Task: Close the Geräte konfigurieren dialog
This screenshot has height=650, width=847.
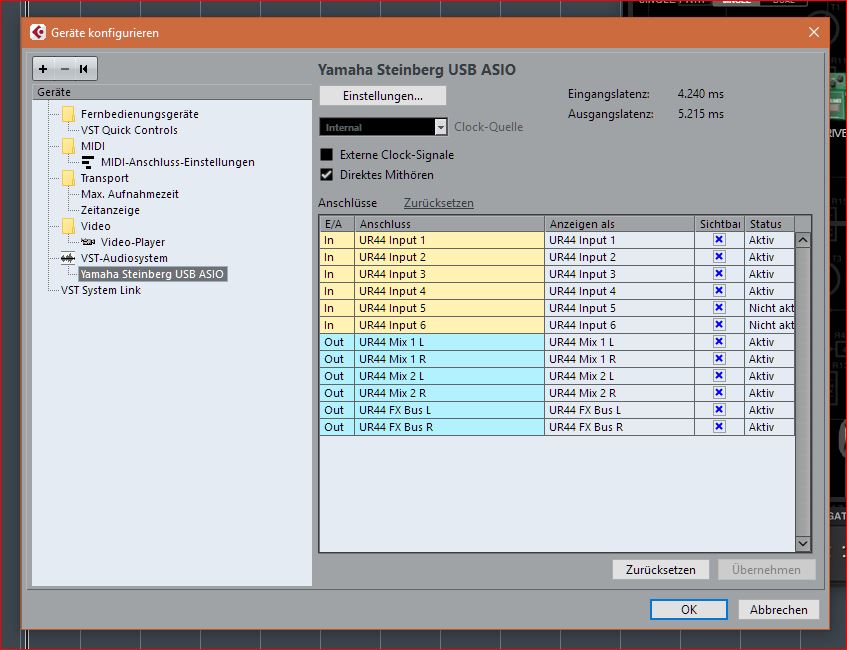Action: (x=814, y=32)
